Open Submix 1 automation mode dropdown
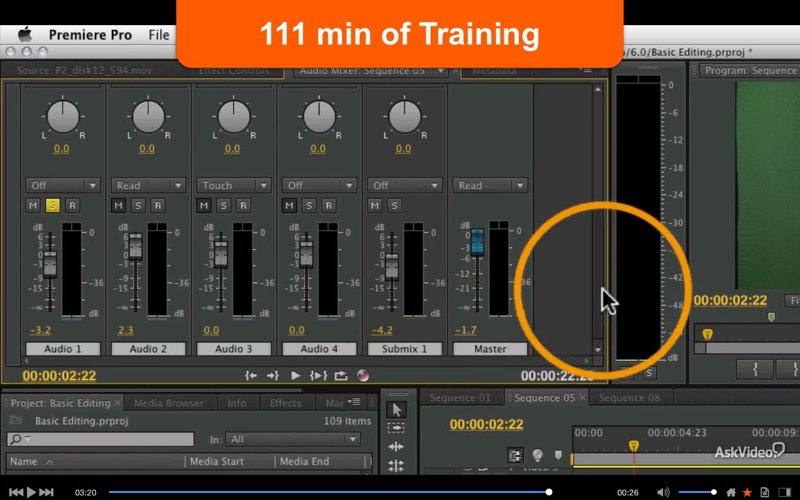 tap(405, 185)
